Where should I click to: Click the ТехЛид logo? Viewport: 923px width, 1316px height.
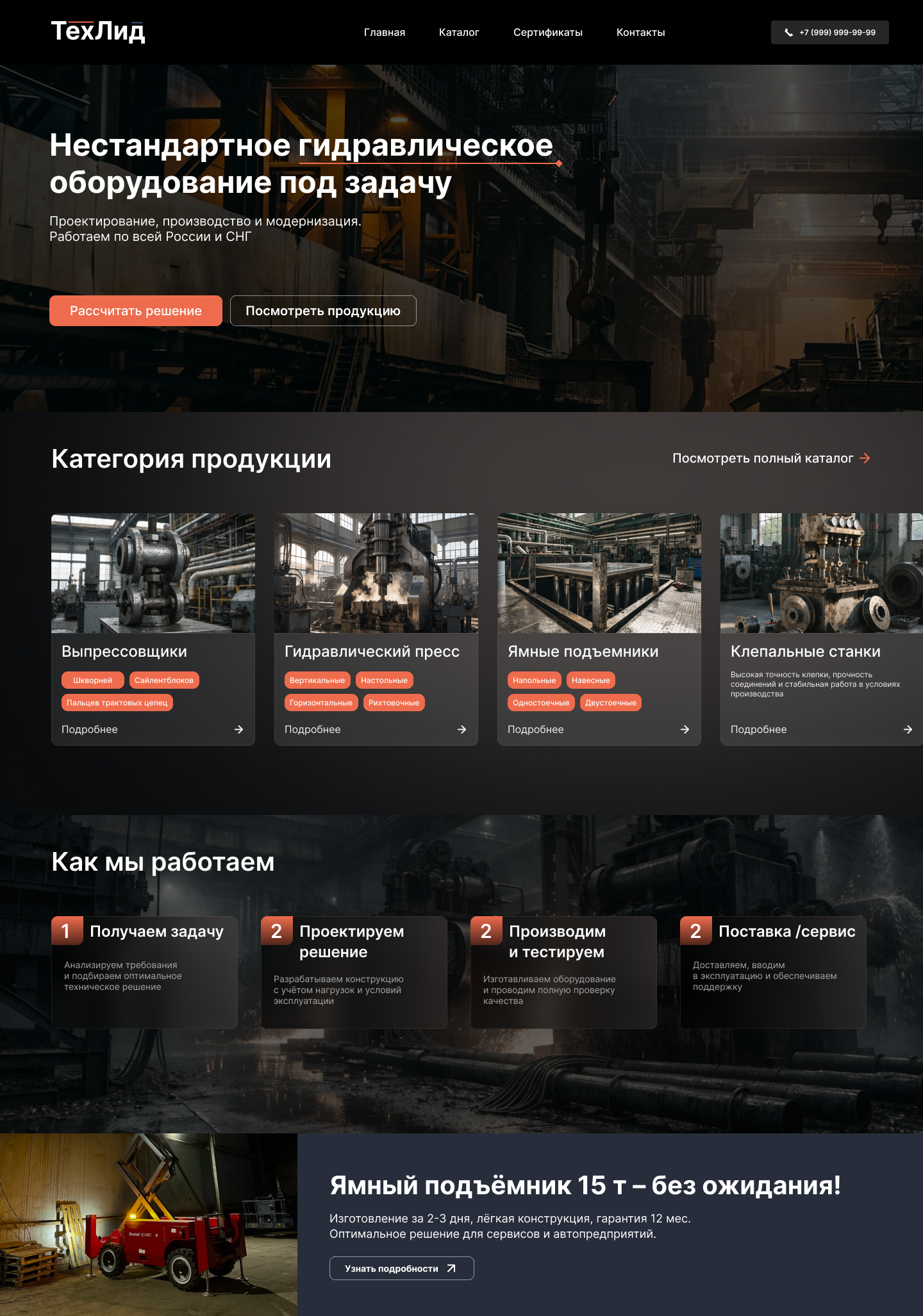(97, 31)
